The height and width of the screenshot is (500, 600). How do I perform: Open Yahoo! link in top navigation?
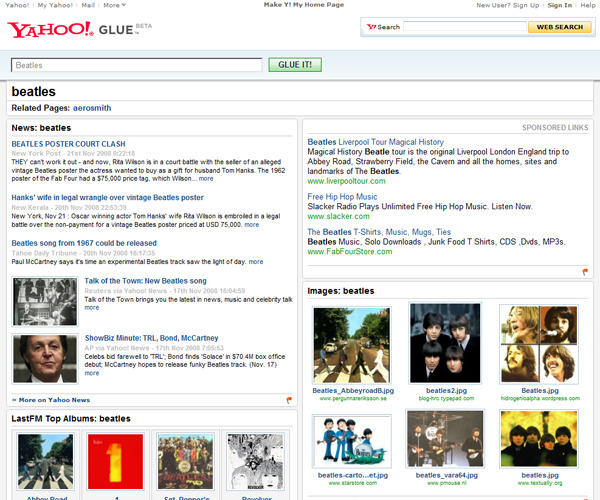coord(17,5)
